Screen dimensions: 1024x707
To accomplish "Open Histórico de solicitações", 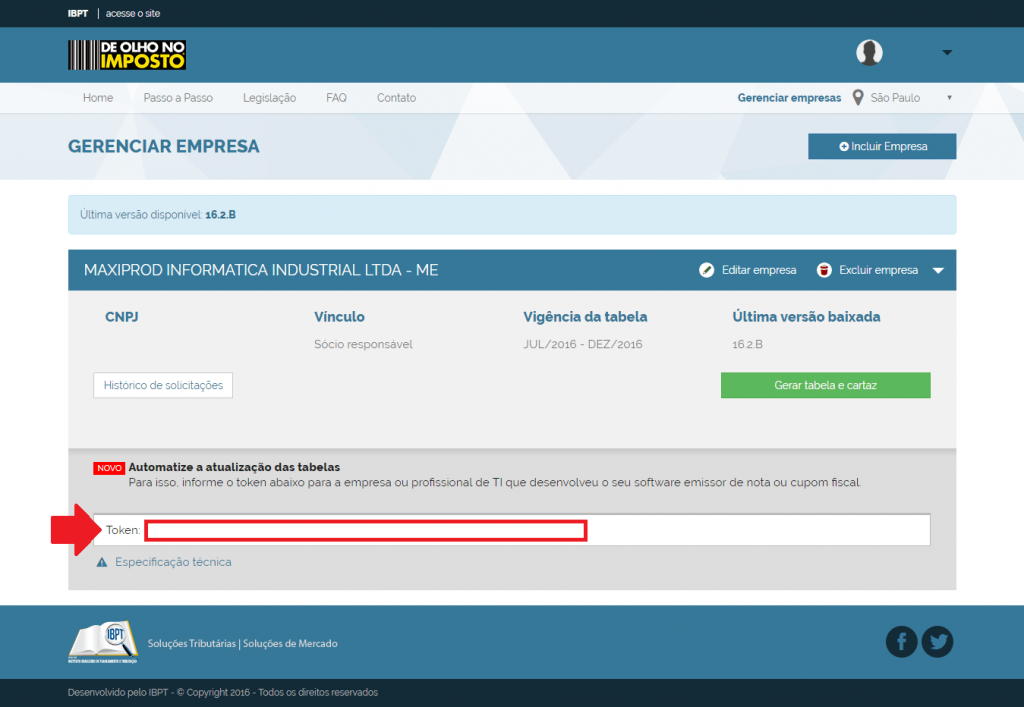I will [x=163, y=385].
